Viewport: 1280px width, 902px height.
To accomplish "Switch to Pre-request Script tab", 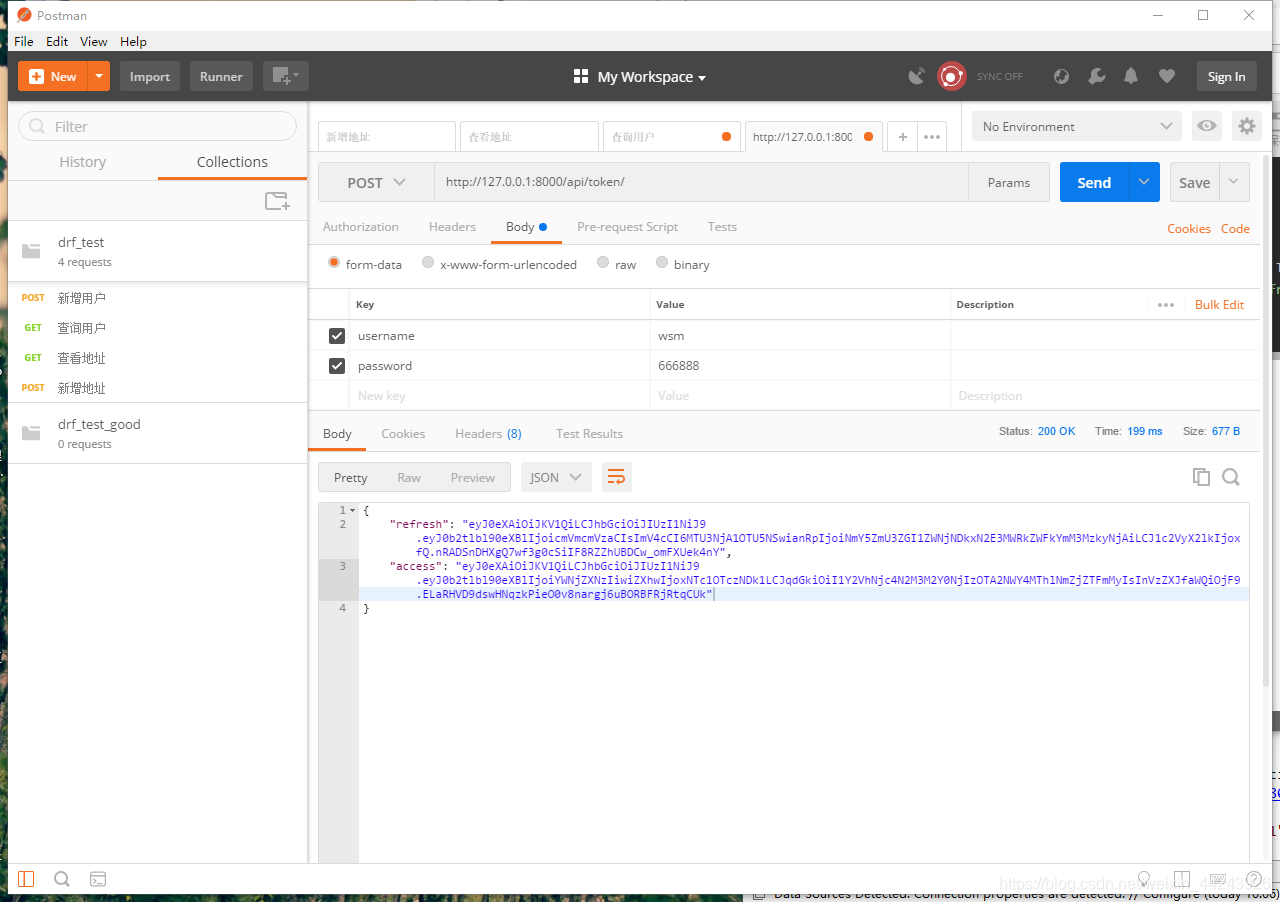I will [x=627, y=227].
